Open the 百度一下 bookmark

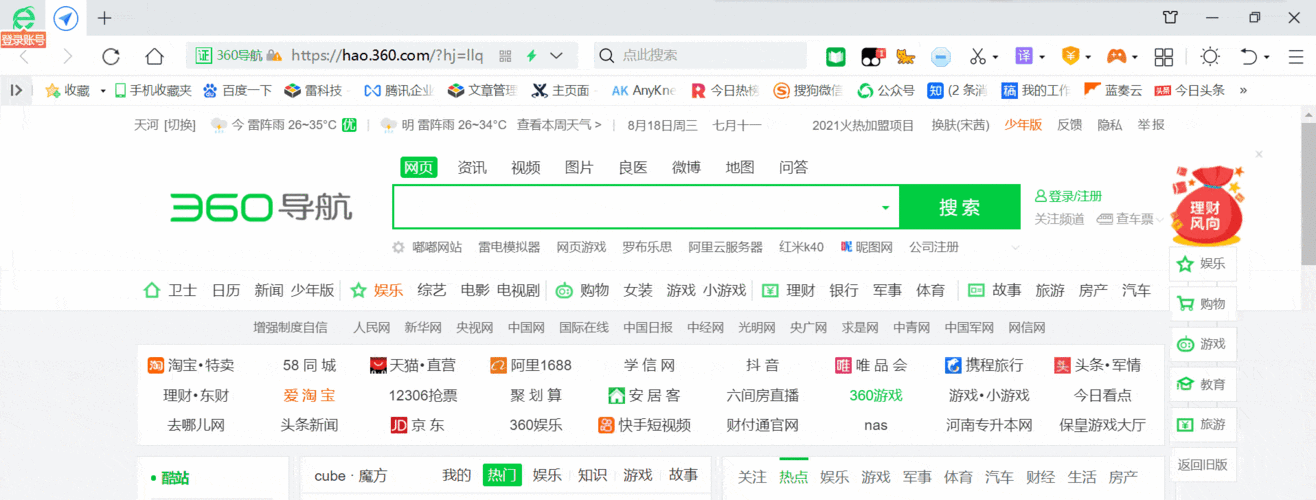(x=237, y=90)
